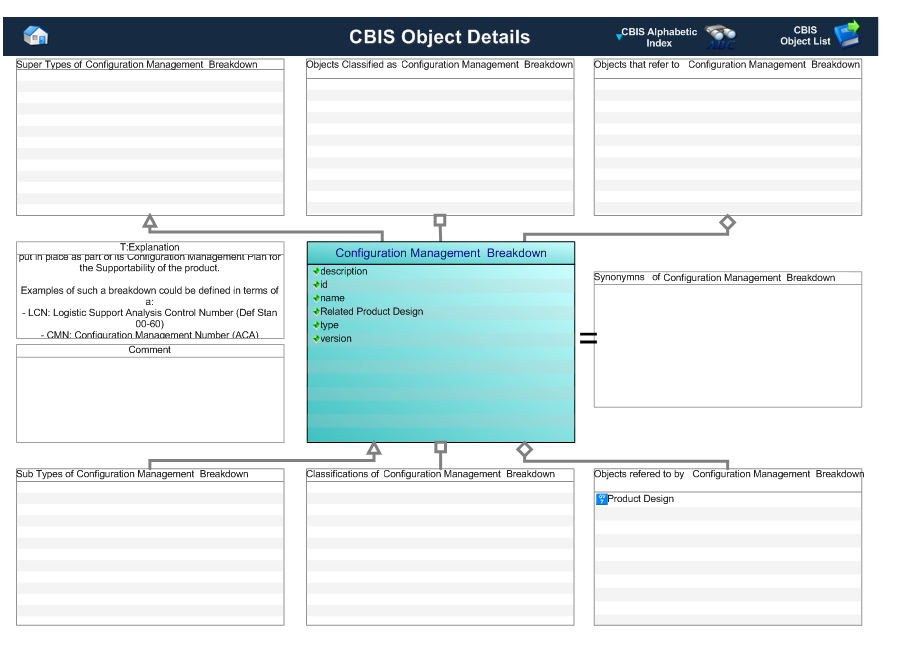Open the CBIS Object List book icon
The width and height of the screenshot is (917, 653).
[847, 34]
